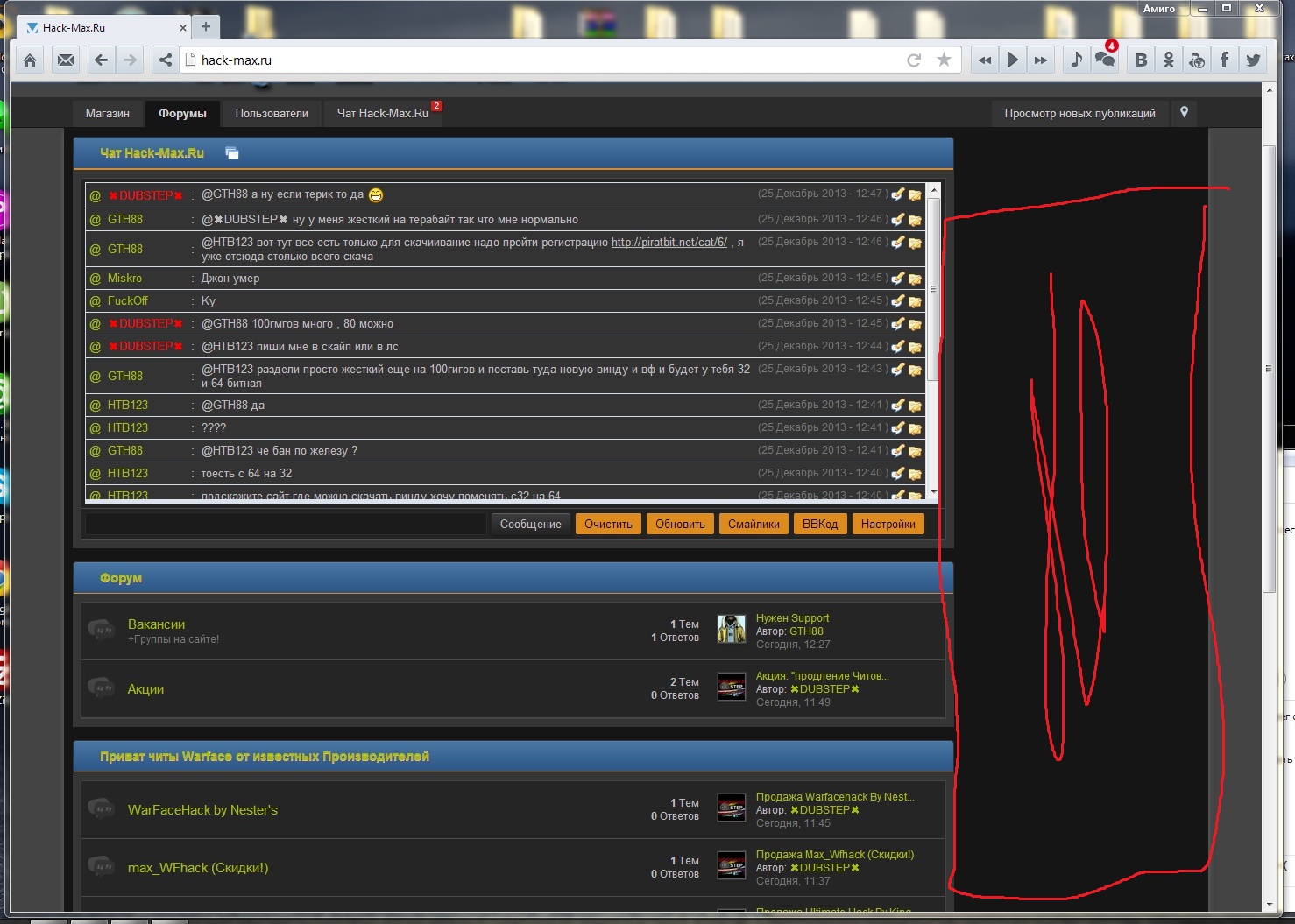This screenshot has width=1295, height=924.
Task: Click edit icon on ???? message
Action: [x=897, y=428]
